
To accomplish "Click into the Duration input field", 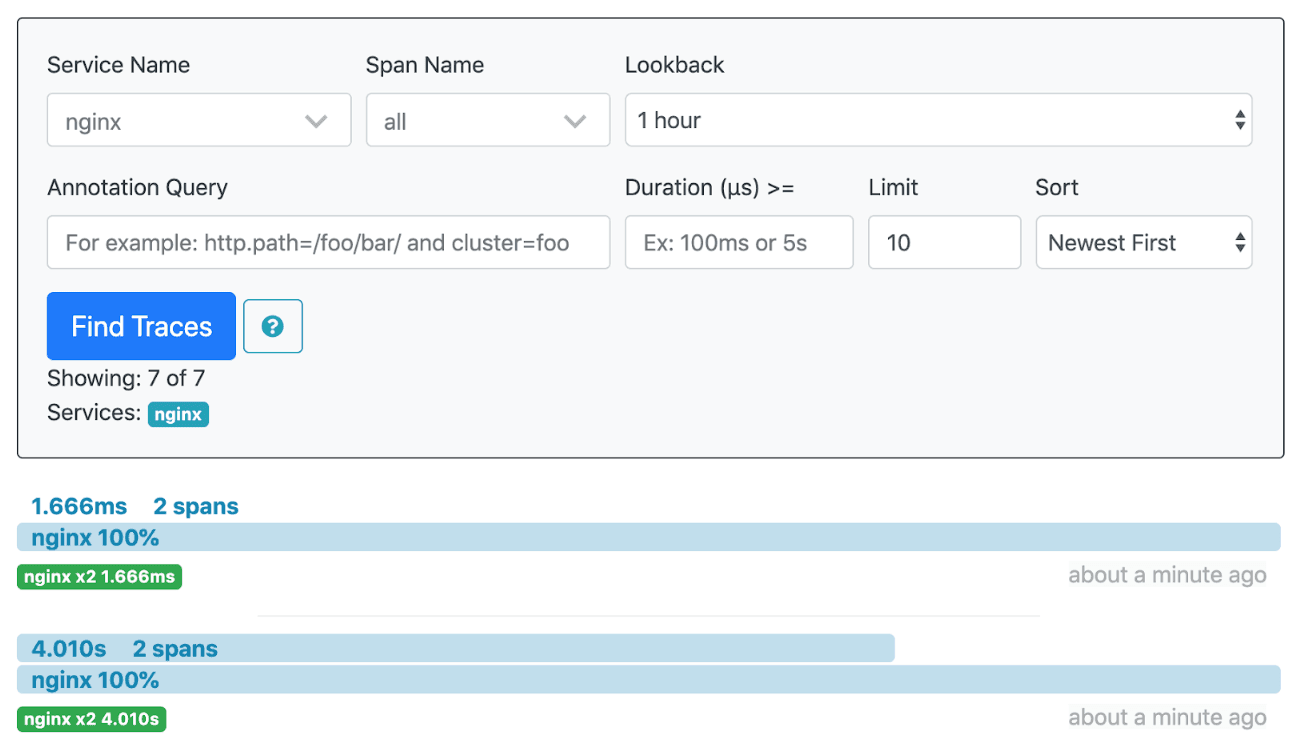I will (738, 243).
